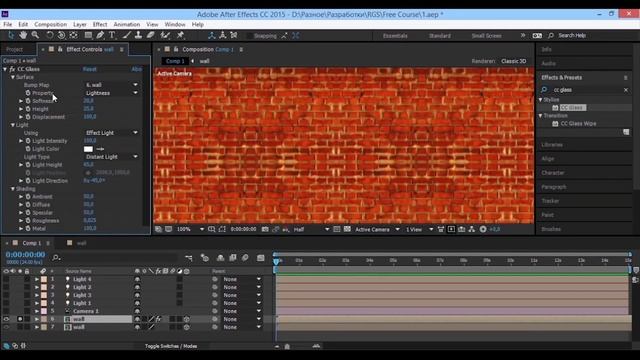Enable Frame Blending timeline icon

click(x=233, y=258)
